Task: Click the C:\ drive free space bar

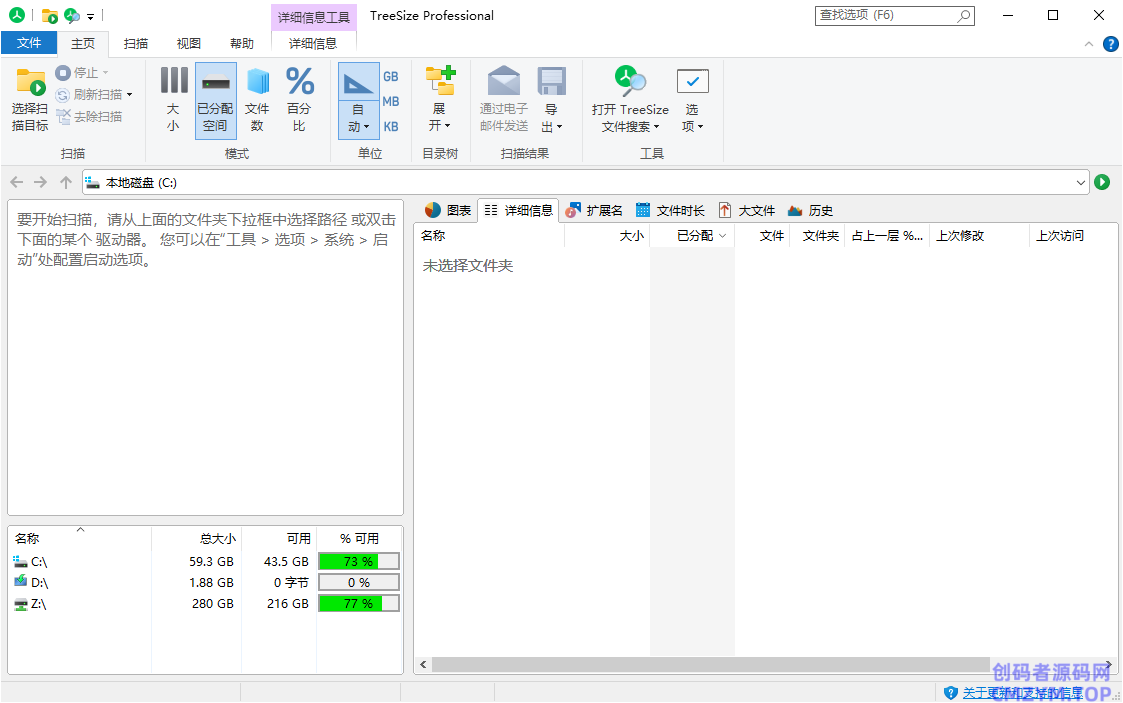Action: pos(358,562)
